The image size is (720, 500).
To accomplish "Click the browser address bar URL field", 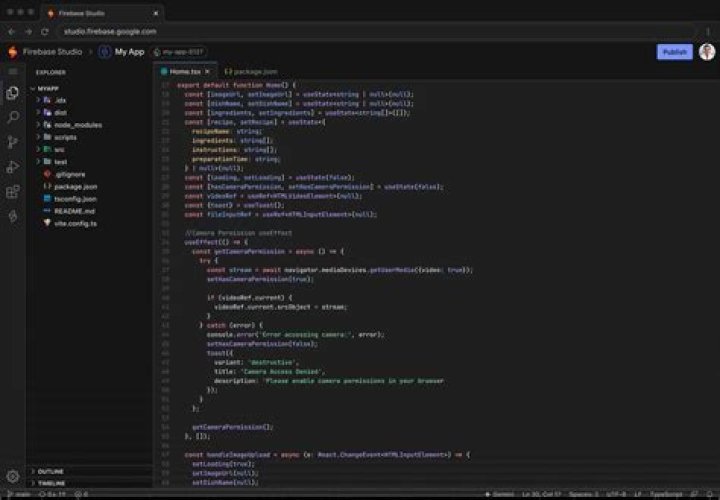I will click(x=300, y=31).
